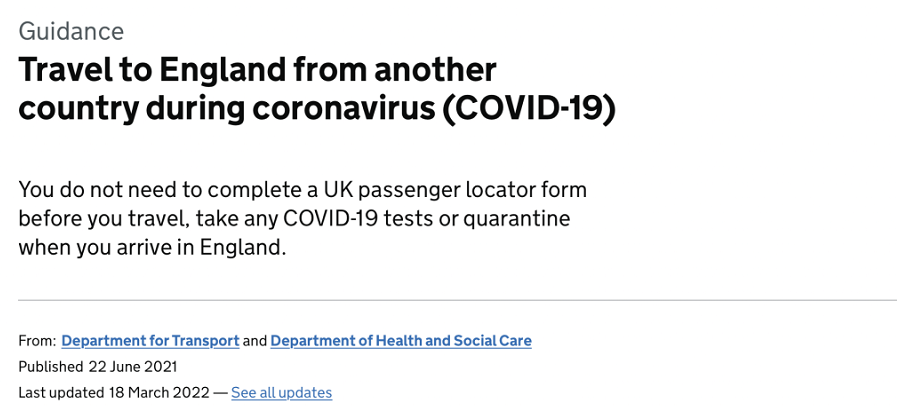Click the date 22 June 2021
This screenshot has height=408, width=897.
[133, 366]
